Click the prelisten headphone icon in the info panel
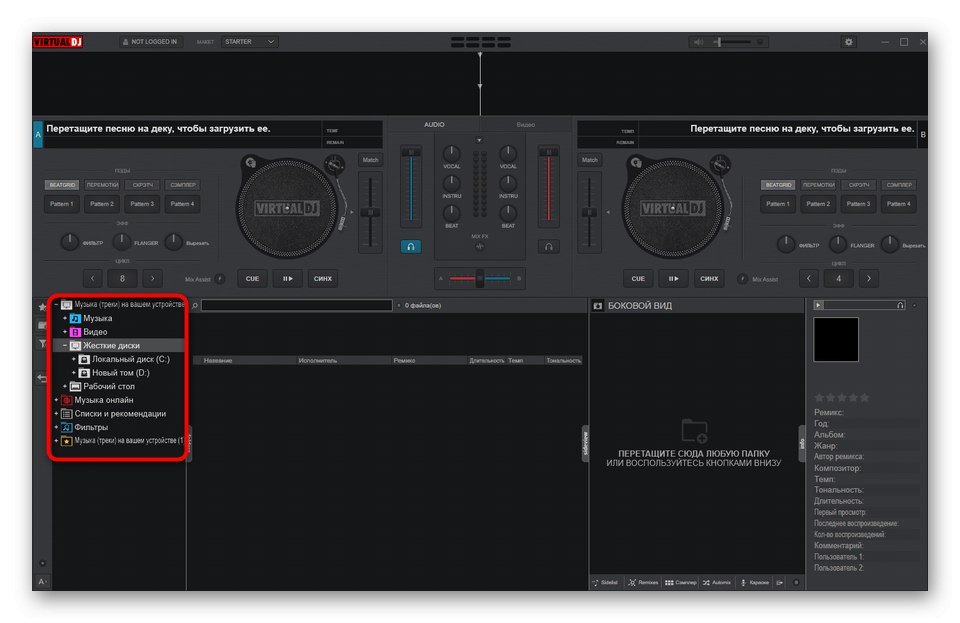960x623 pixels. point(900,305)
